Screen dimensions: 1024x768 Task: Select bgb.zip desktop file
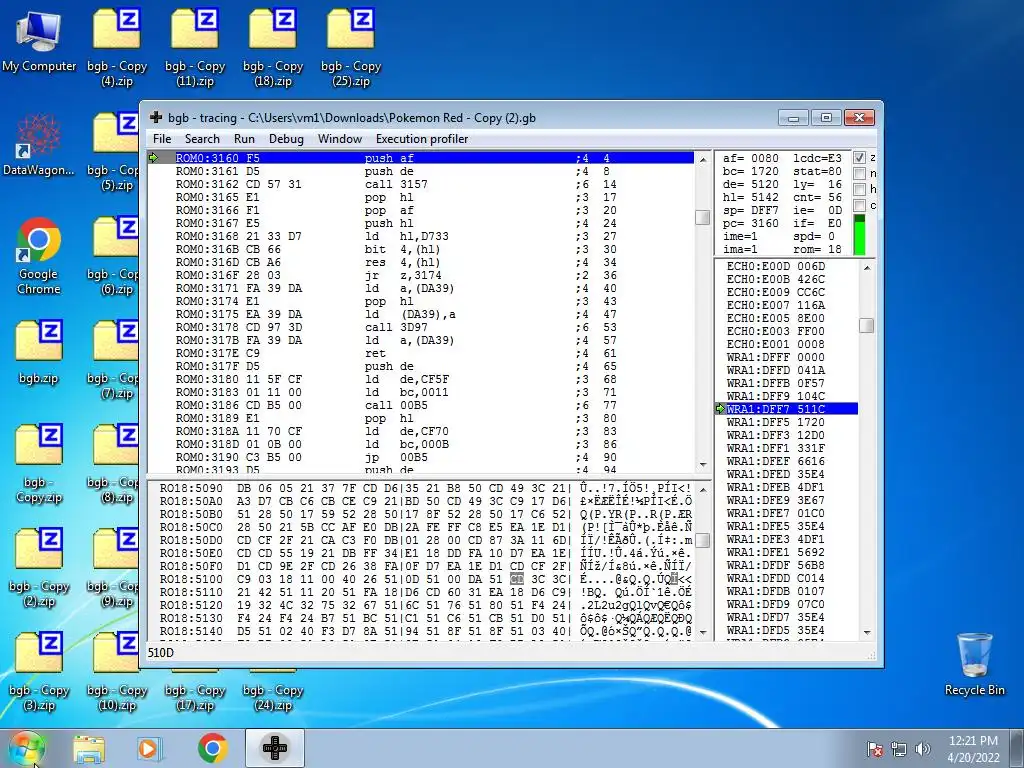click(x=39, y=352)
